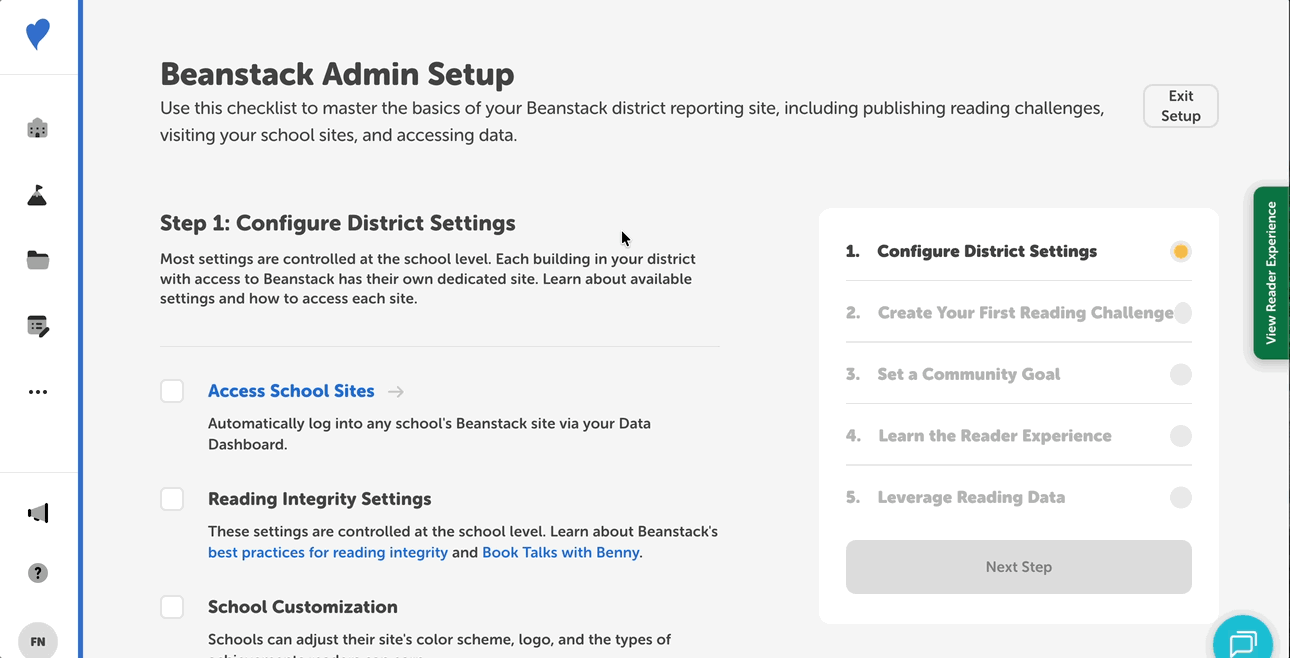The width and height of the screenshot is (1290, 658).
Task: Click the folder icon in the sidebar
Action: [37, 259]
